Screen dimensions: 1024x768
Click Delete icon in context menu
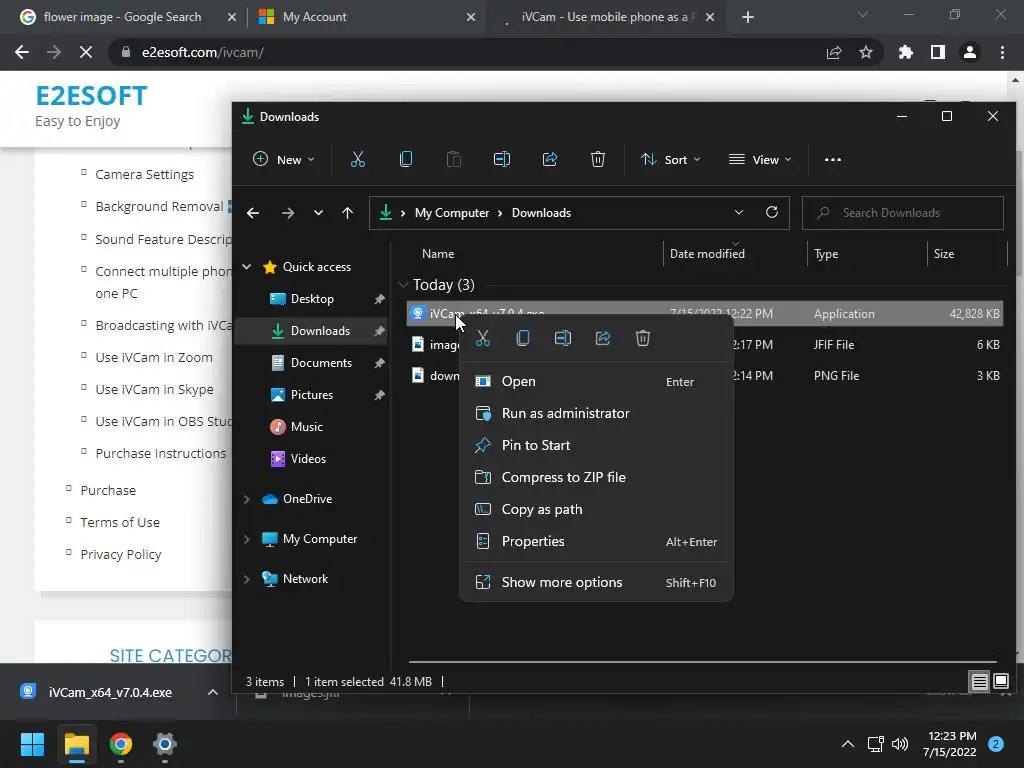643,338
